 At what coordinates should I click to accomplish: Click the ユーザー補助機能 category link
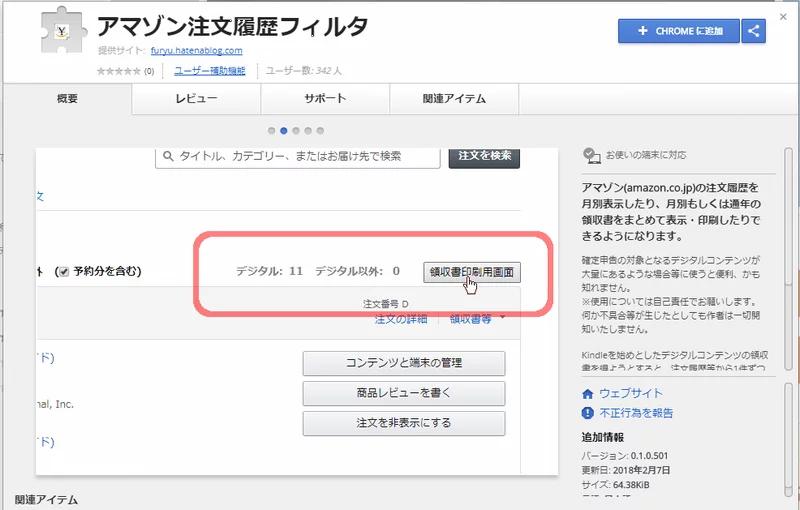click(209, 71)
